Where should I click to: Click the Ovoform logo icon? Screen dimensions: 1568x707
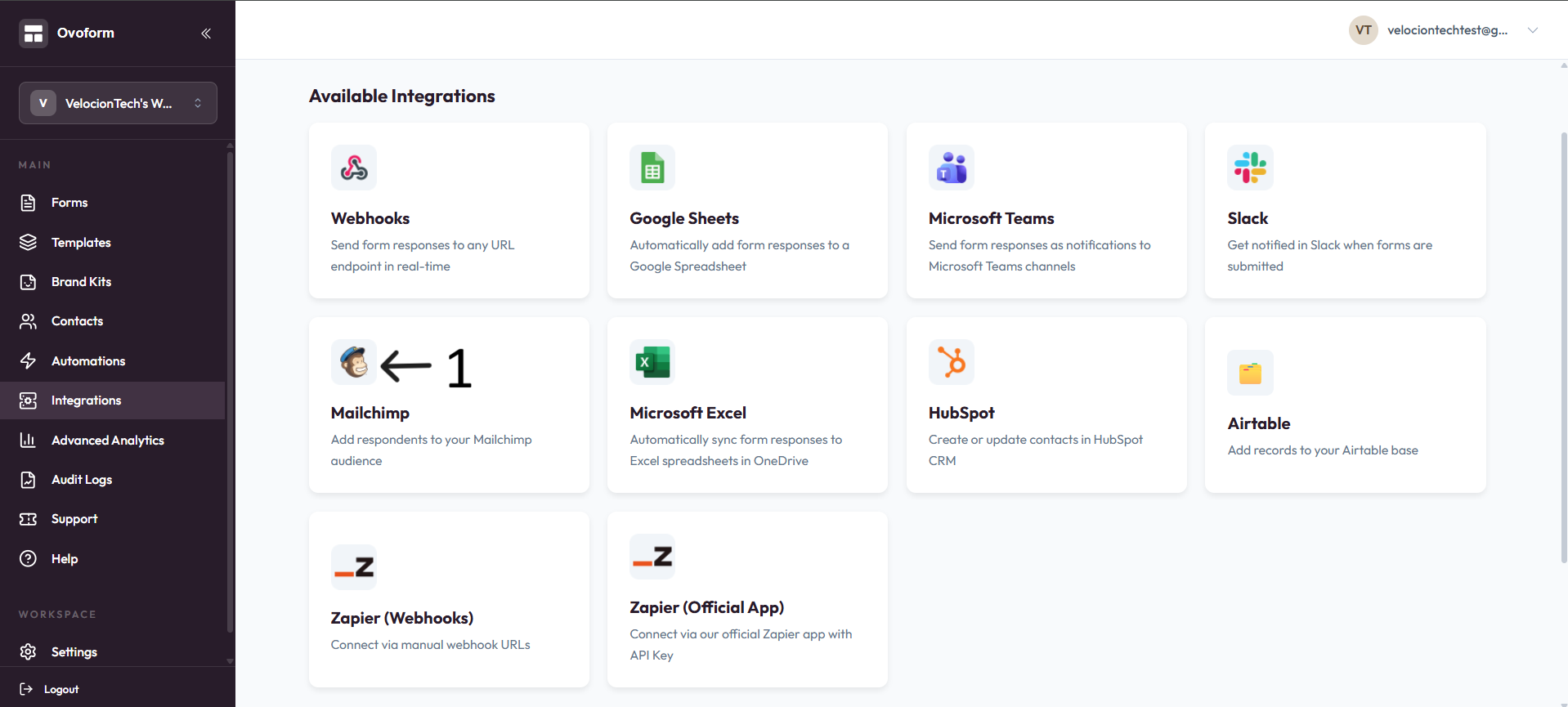pyautogui.click(x=34, y=34)
